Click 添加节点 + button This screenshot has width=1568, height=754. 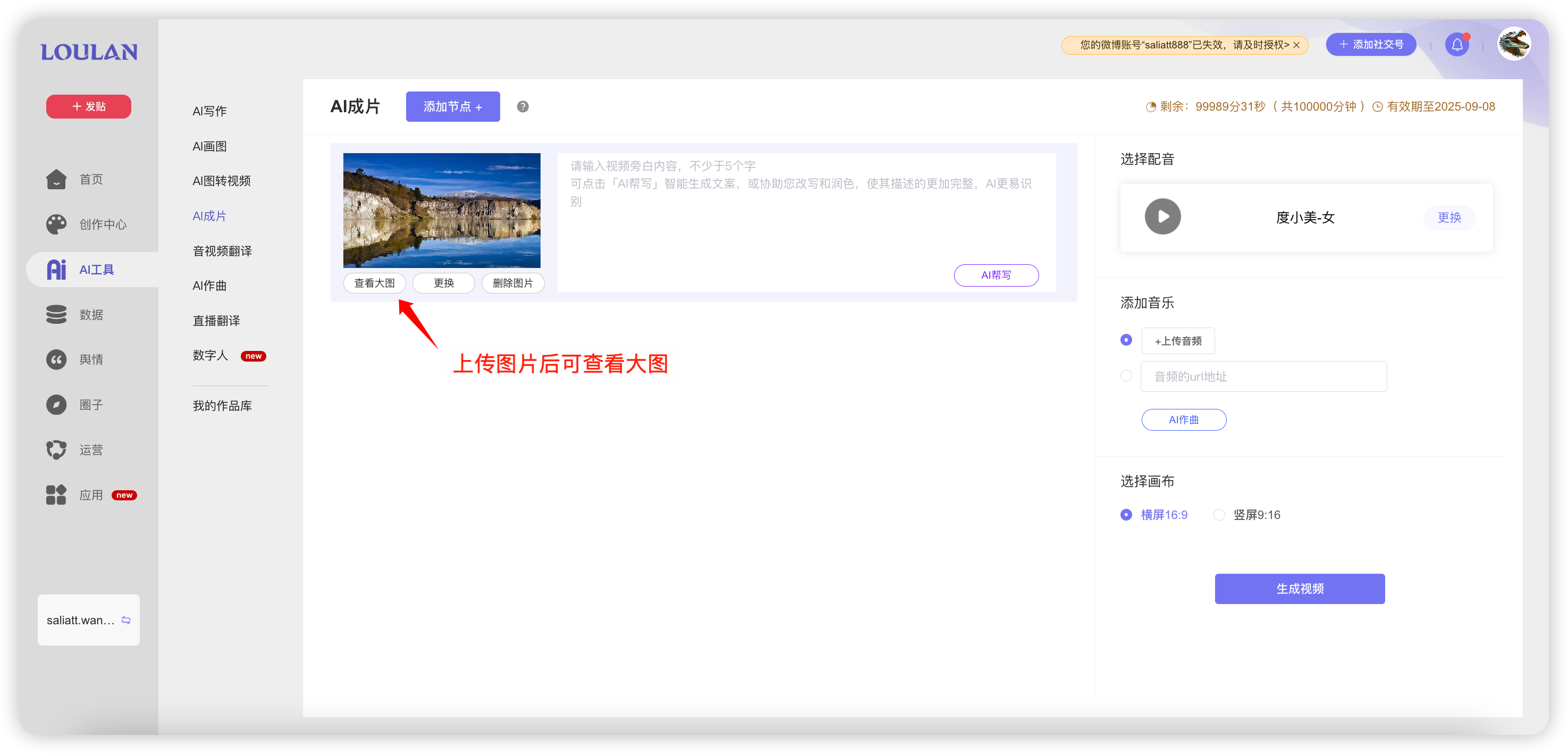pyautogui.click(x=453, y=106)
